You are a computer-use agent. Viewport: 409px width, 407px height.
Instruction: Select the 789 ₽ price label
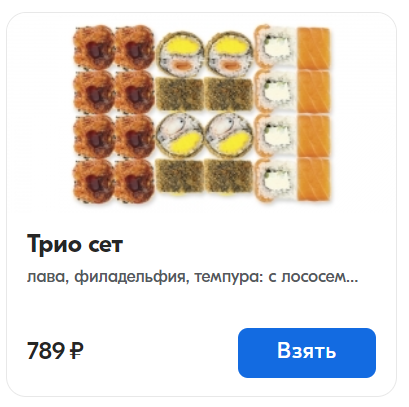(x=55, y=351)
